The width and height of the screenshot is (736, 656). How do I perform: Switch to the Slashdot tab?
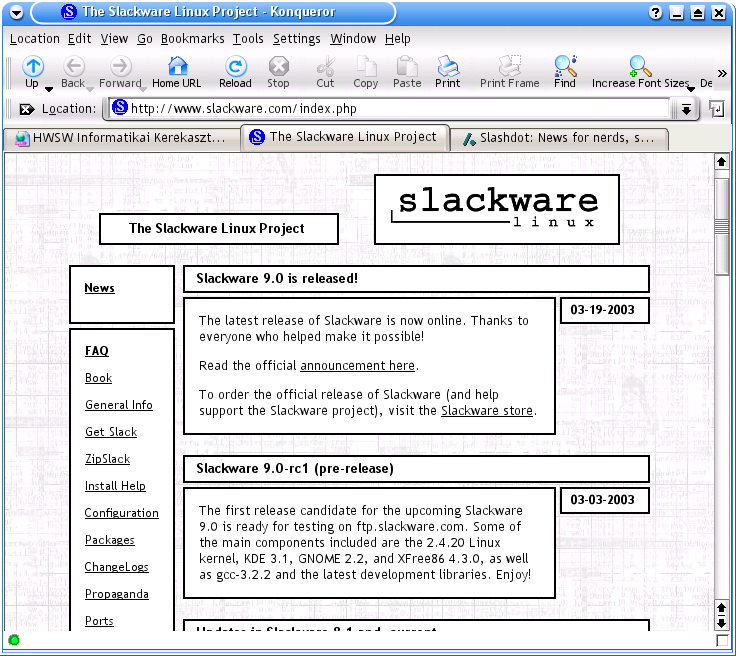tap(560, 138)
